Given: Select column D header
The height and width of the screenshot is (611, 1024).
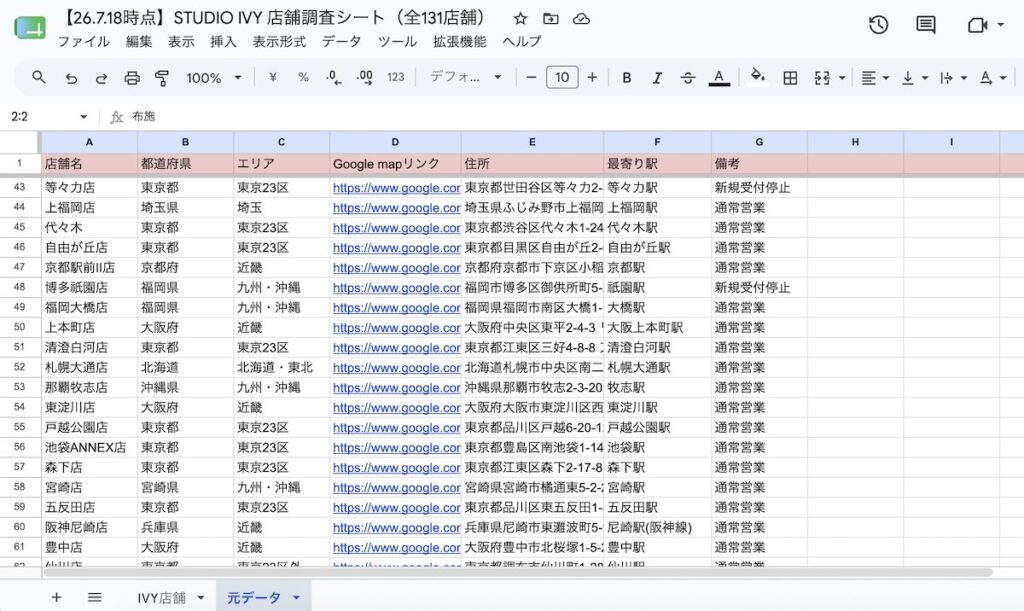Looking at the screenshot, I should [x=395, y=142].
